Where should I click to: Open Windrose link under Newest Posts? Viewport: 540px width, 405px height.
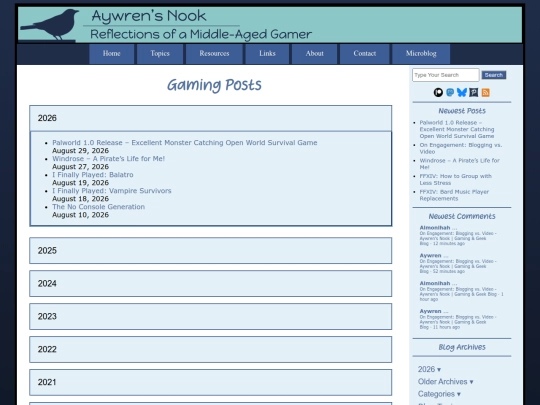point(459,164)
